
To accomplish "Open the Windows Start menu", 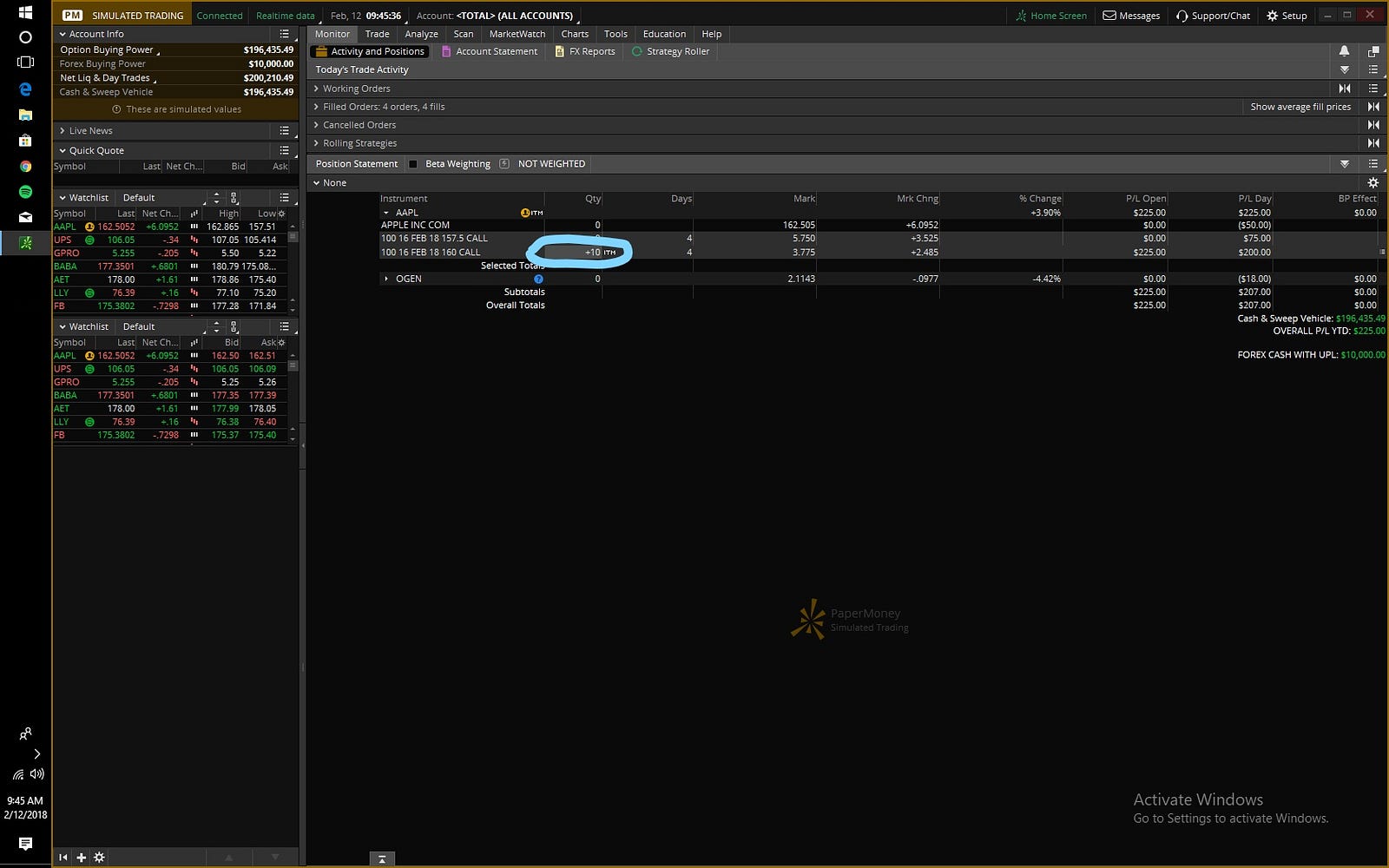I will click(x=25, y=12).
